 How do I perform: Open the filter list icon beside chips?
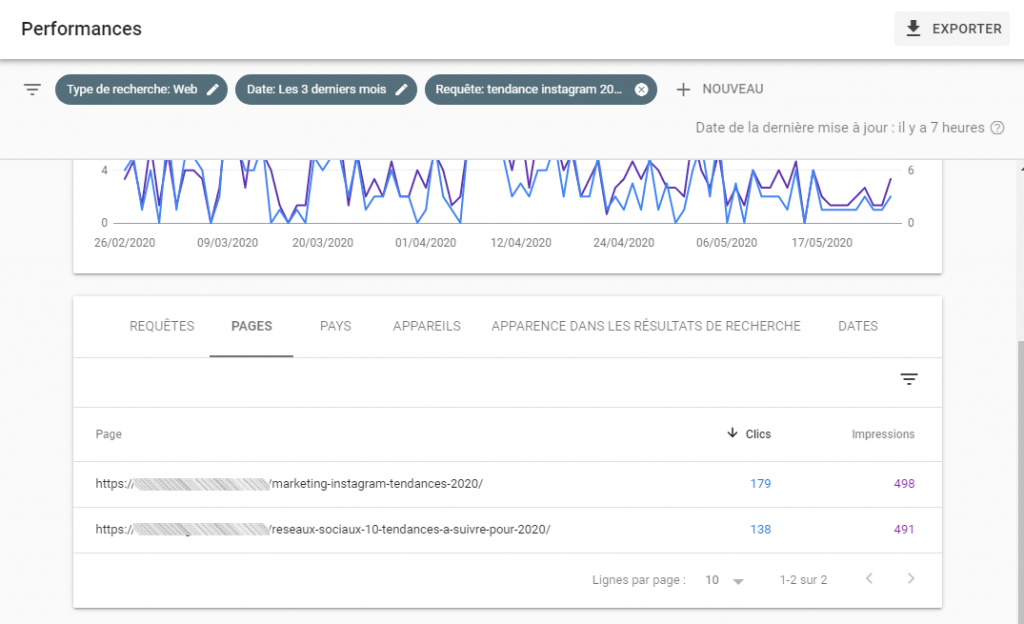32,89
